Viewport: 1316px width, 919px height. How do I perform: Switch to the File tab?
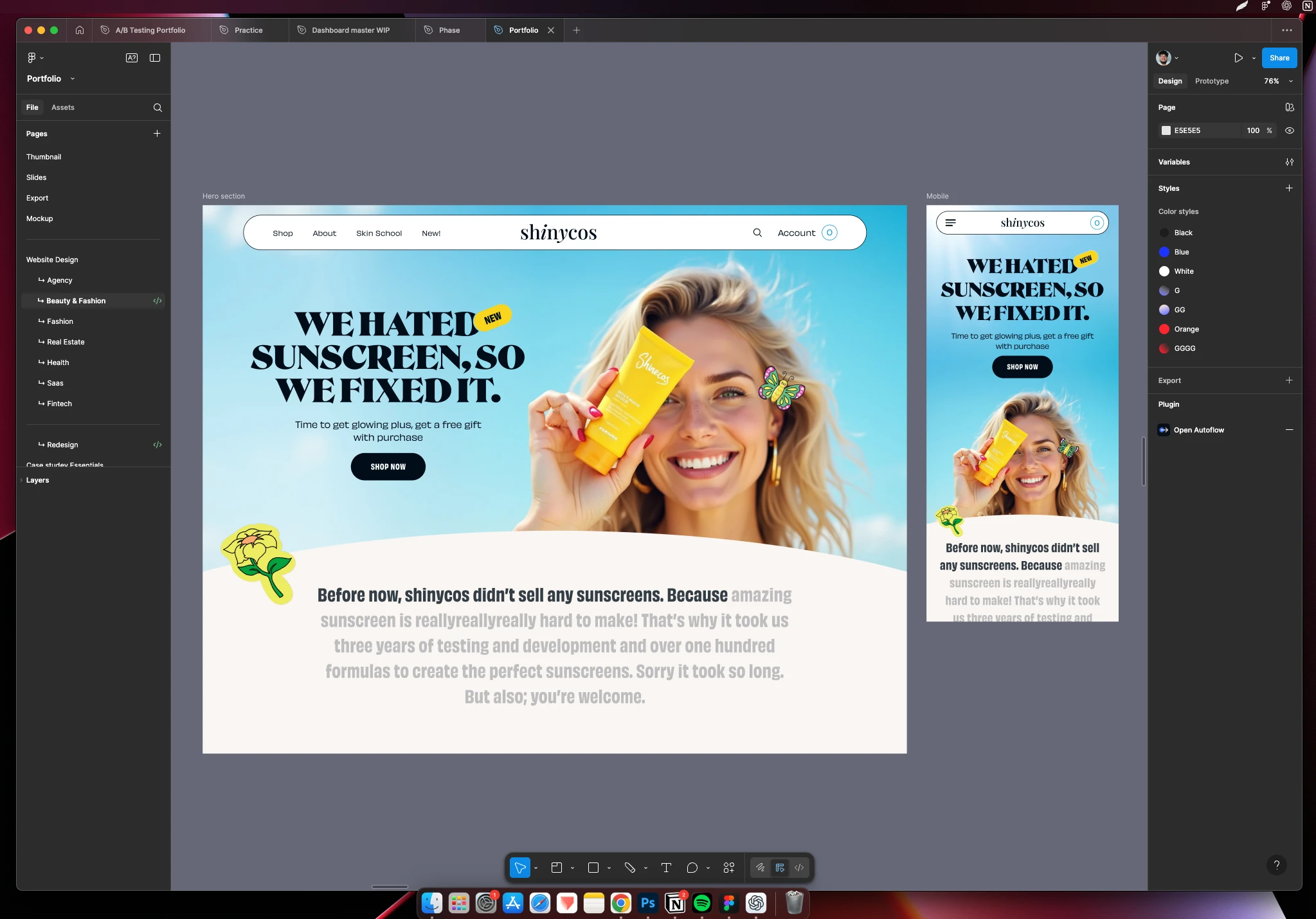[32, 107]
